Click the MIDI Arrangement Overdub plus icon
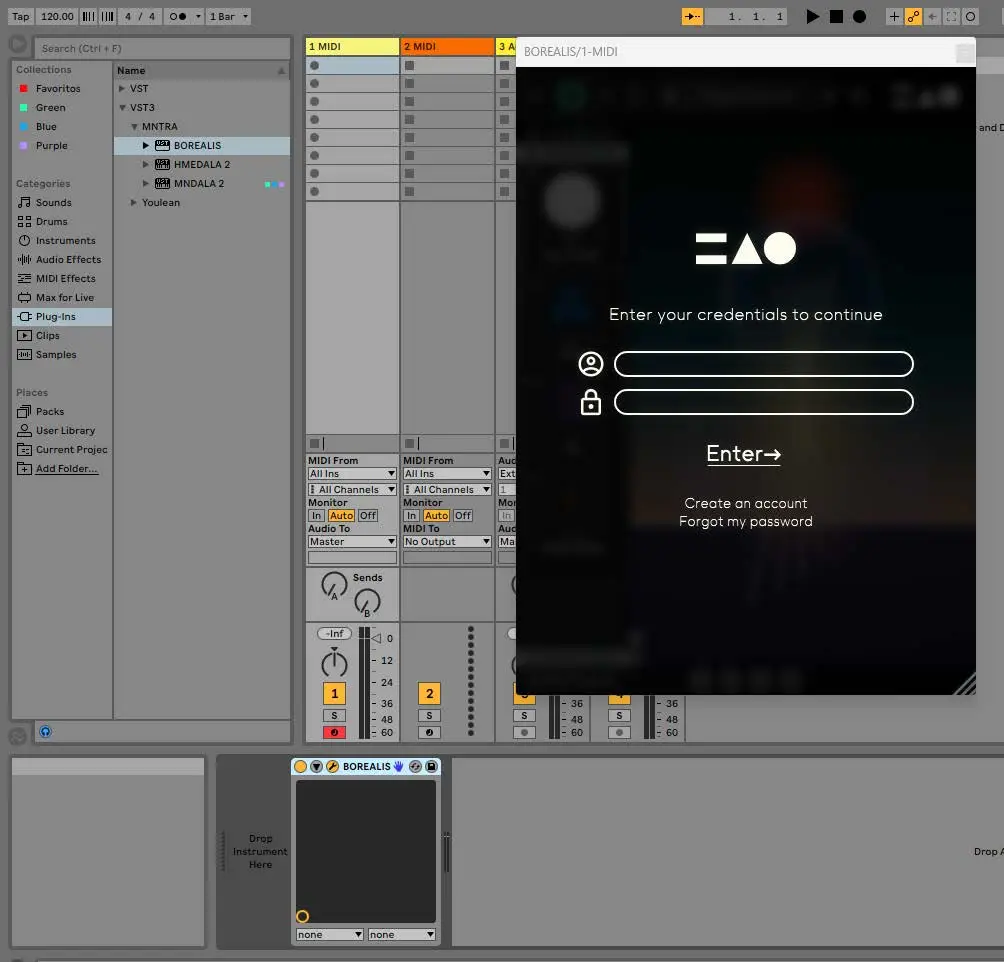Screen dimensions: 1004x962 pos(894,17)
